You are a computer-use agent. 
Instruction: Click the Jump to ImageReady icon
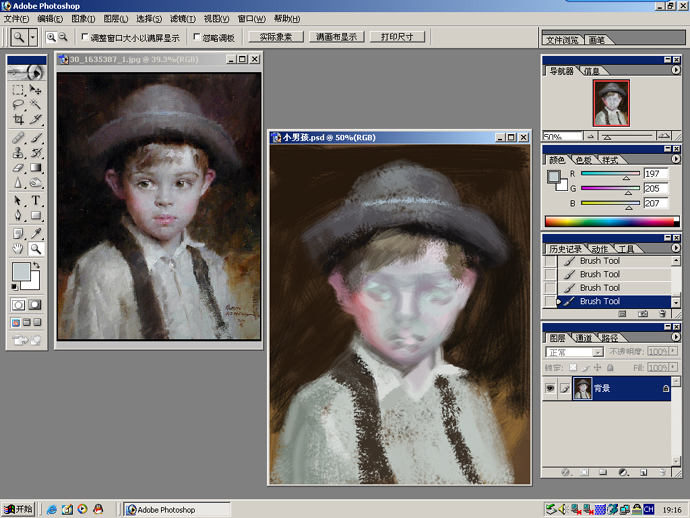[x=26, y=340]
